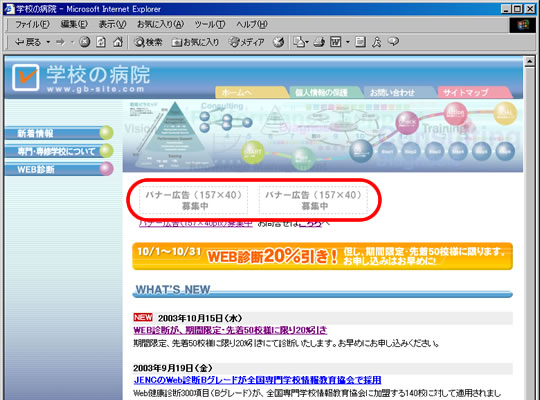Select 新着情報 in the sidebar

59,133
